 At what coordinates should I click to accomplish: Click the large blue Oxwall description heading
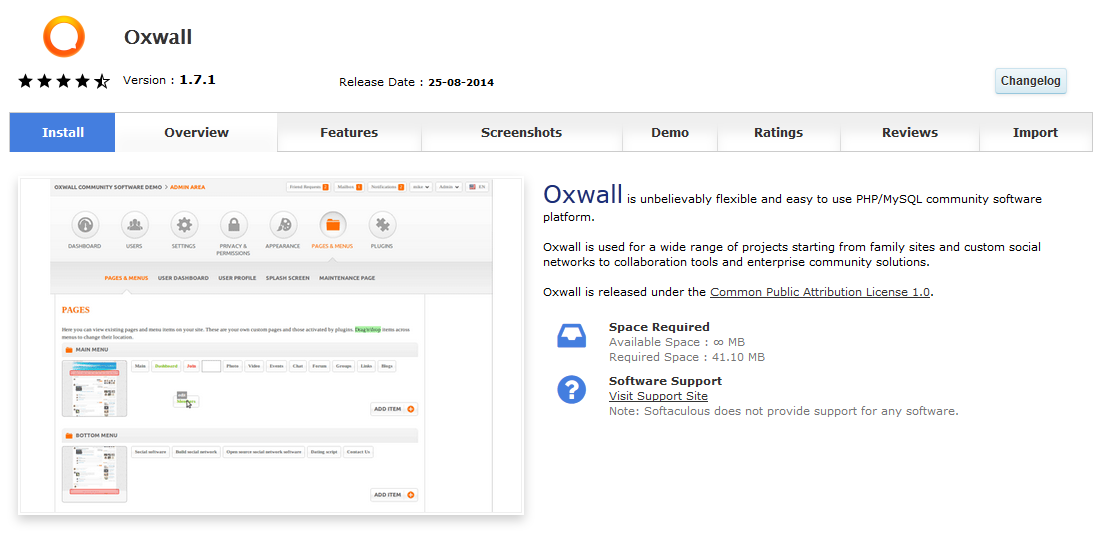[x=582, y=194]
